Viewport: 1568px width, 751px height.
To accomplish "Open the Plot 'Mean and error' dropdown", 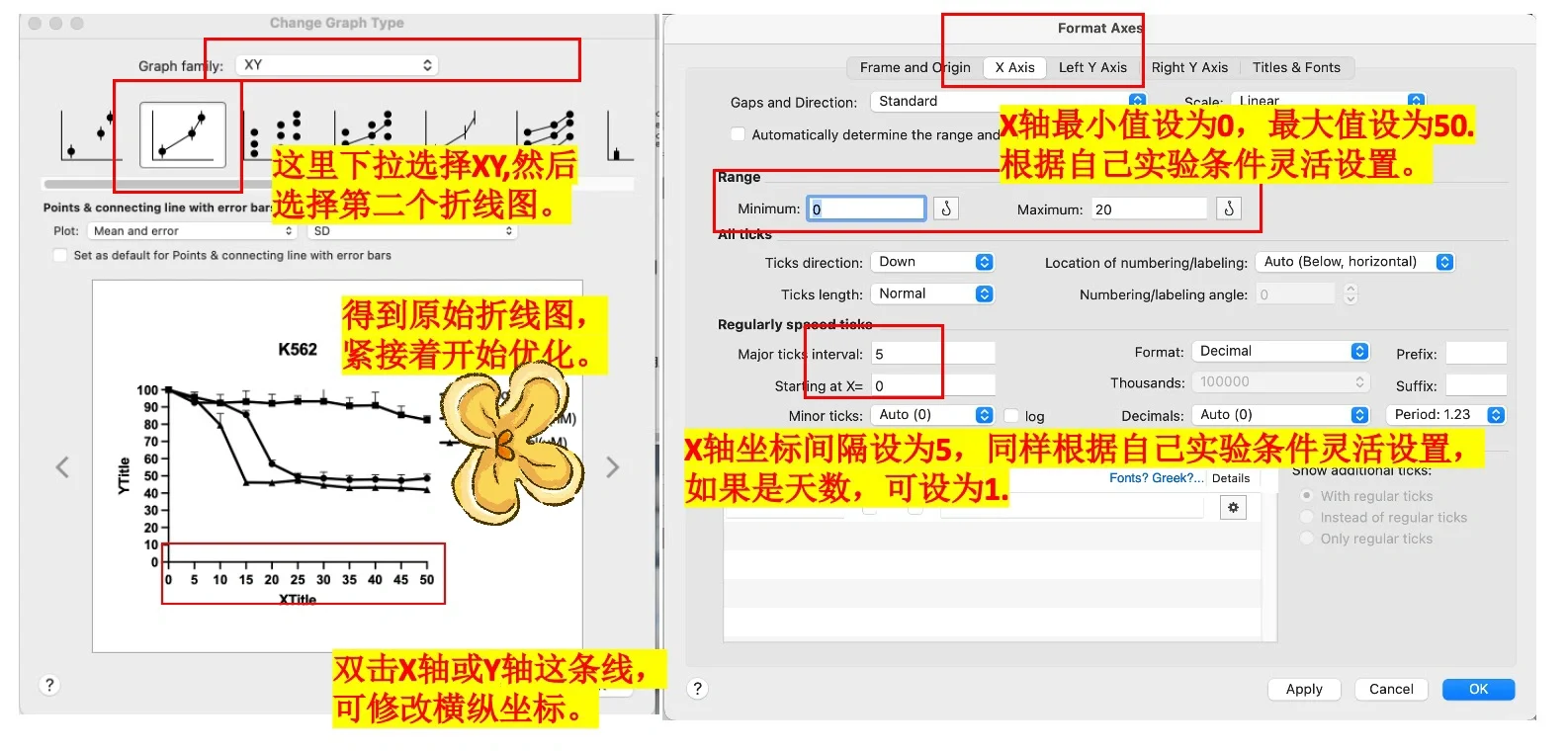I will [193, 231].
